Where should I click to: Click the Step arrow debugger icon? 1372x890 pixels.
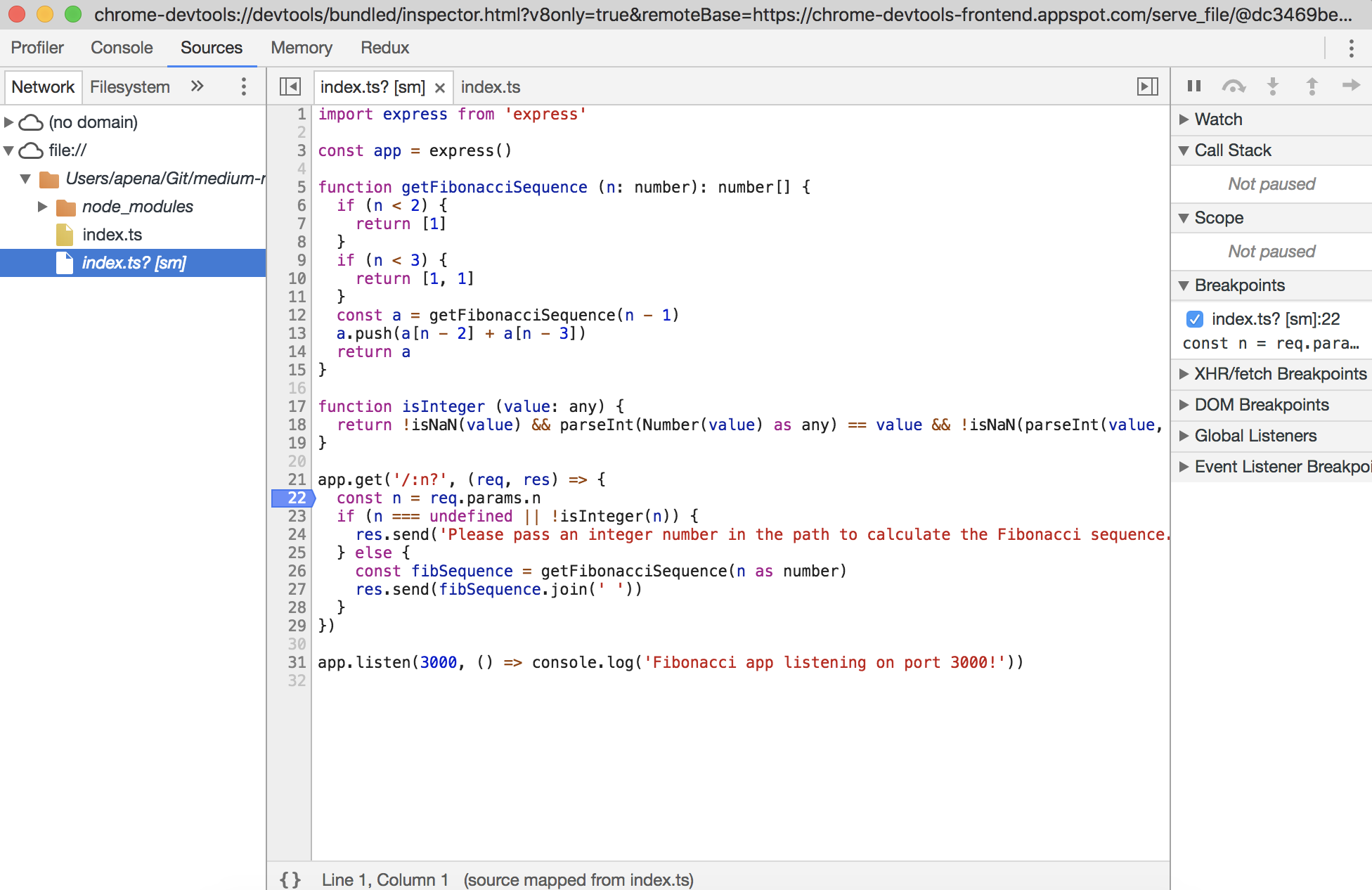pyautogui.click(x=1351, y=86)
